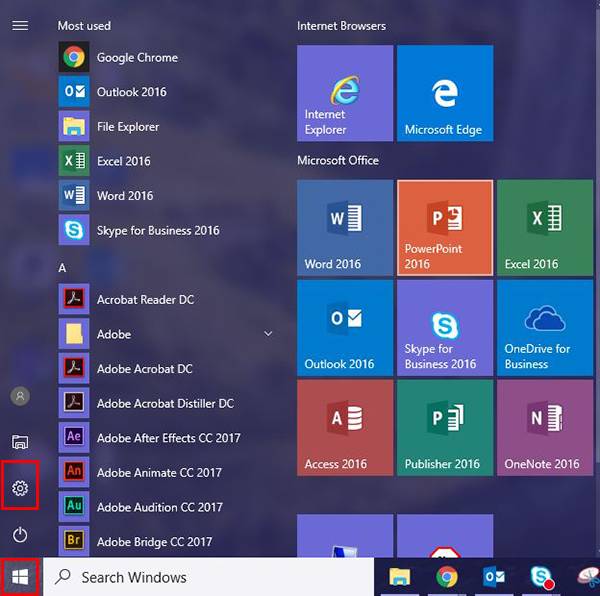The height and width of the screenshot is (596, 600).
Task: Click the 'Microsoft Office' group title
Action: (338, 160)
